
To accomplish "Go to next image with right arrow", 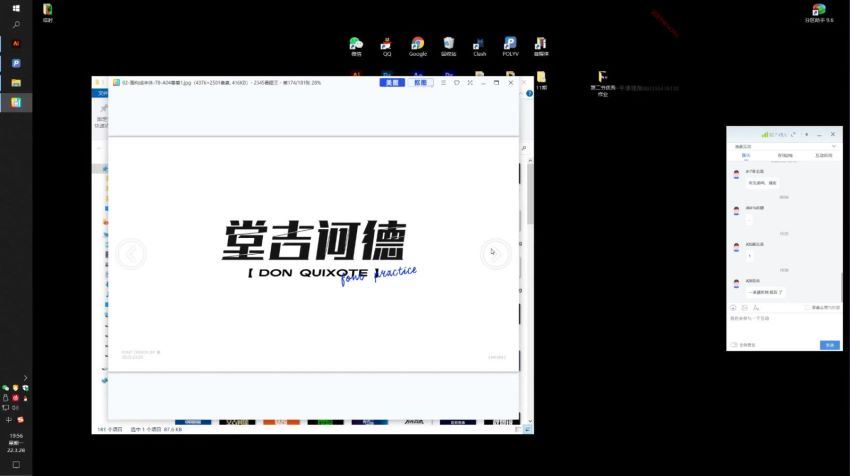I will click(x=495, y=254).
